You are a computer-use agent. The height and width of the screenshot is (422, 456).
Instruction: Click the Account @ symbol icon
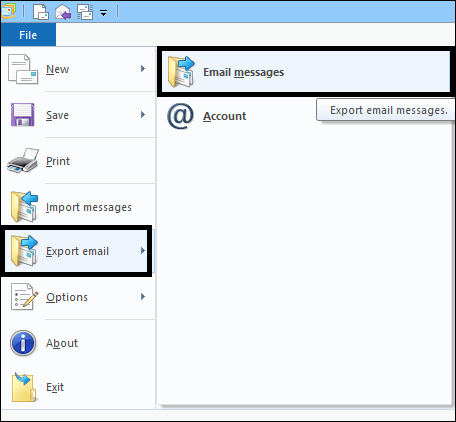[x=180, y=116]
